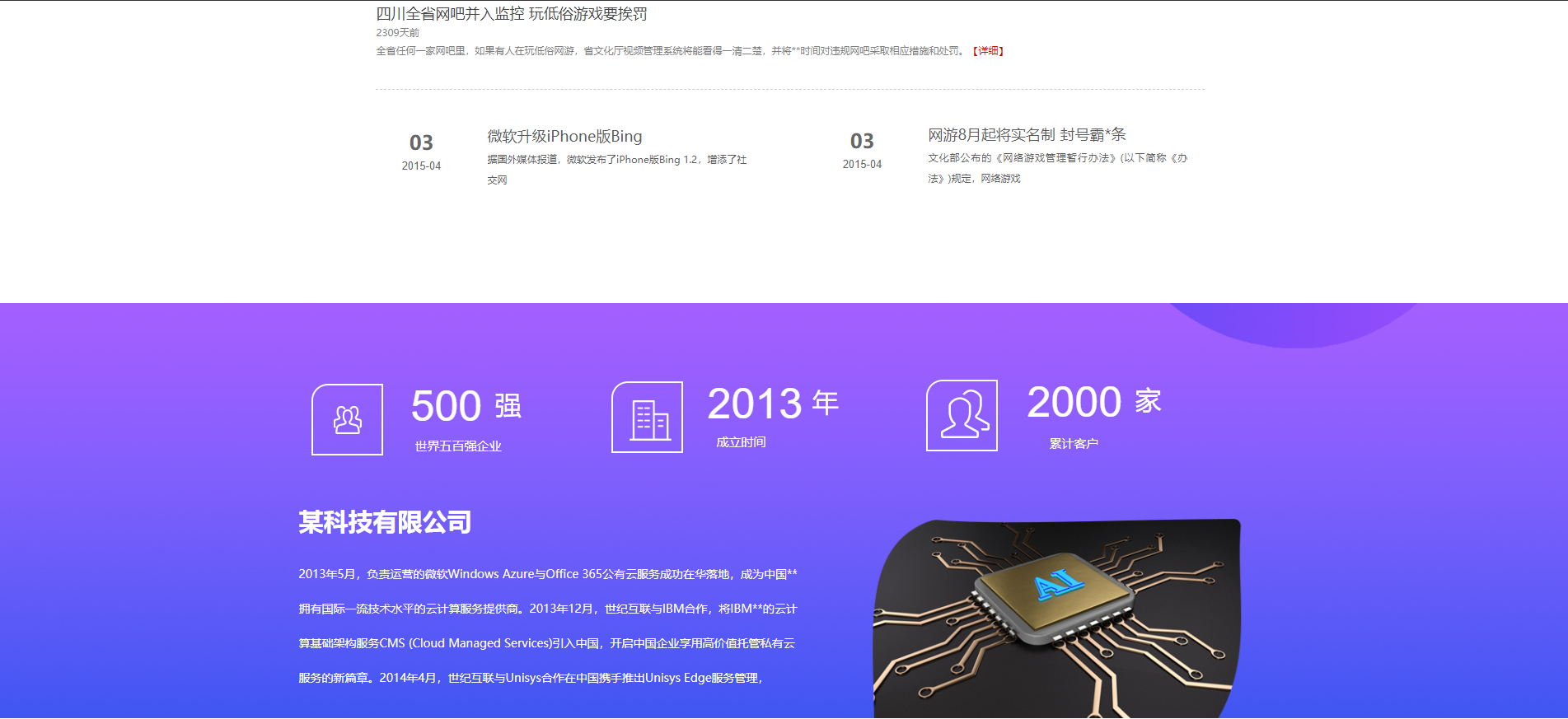Open the 网游8月起将实名制 article title
This screenshot has width=1568, height=719.
[x=1027, y=135]
